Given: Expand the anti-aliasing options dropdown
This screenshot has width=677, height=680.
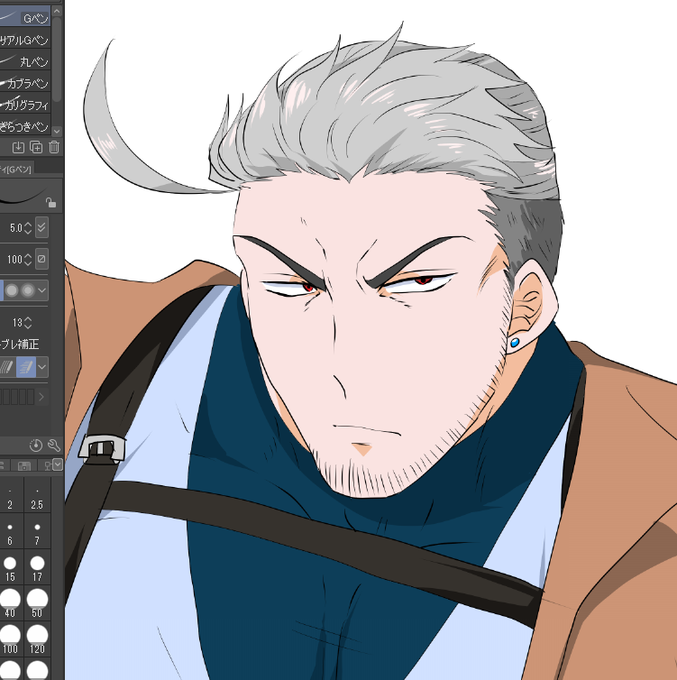Looking at the screenshot, I should click(x=42, y=290).
